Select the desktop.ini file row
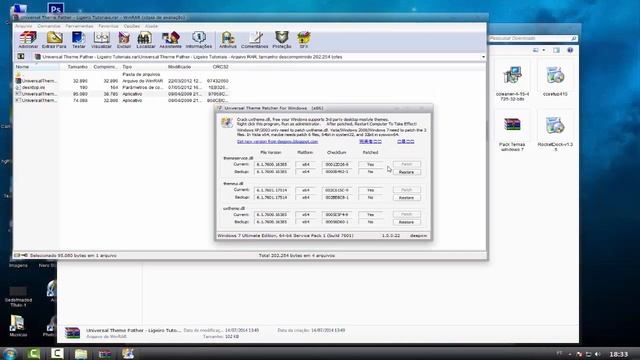Image resolution: width=640 pixels, height=360 pixels. tap(122, 87)
